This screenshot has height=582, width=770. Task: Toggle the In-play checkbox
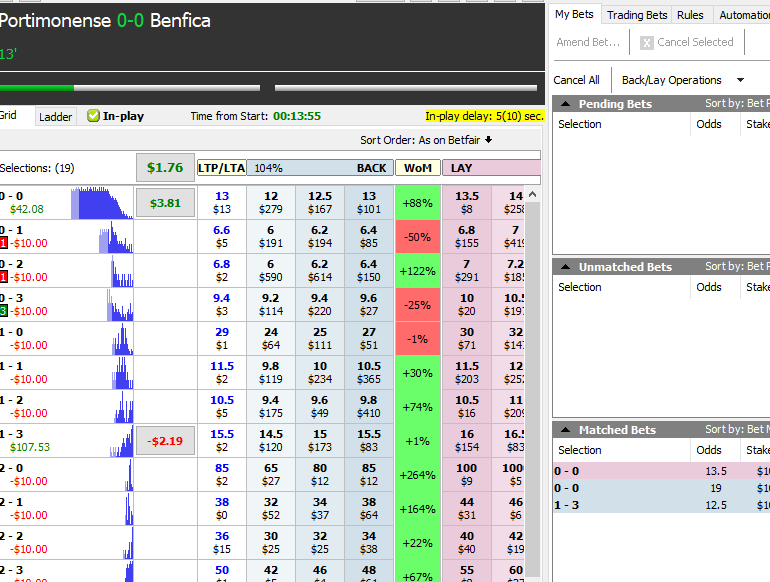(x=93, y=116)
